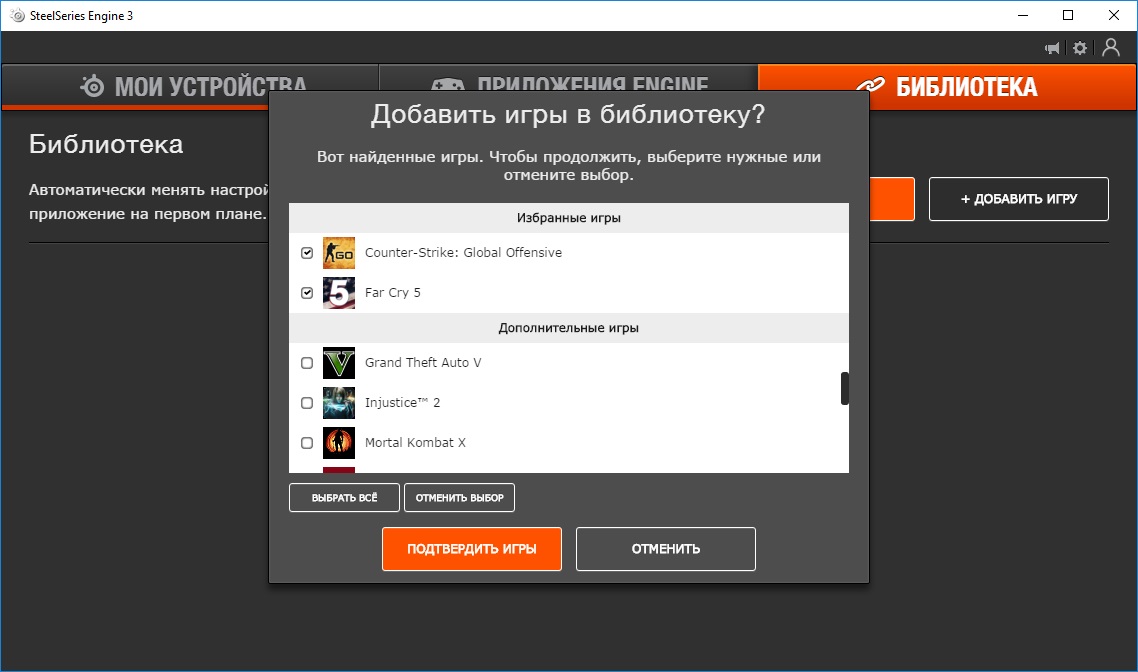Click the Избранные игры section header
The width and height of the screenshot is (1138, 672).
coord(569,218)
